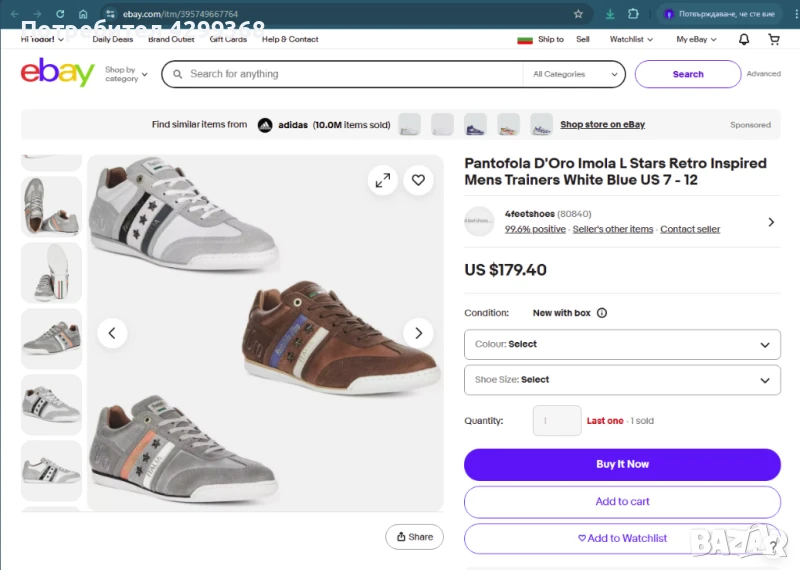Open condition info icon next to New with box
This screenshot has height=570, width=800.
(602, 313)
